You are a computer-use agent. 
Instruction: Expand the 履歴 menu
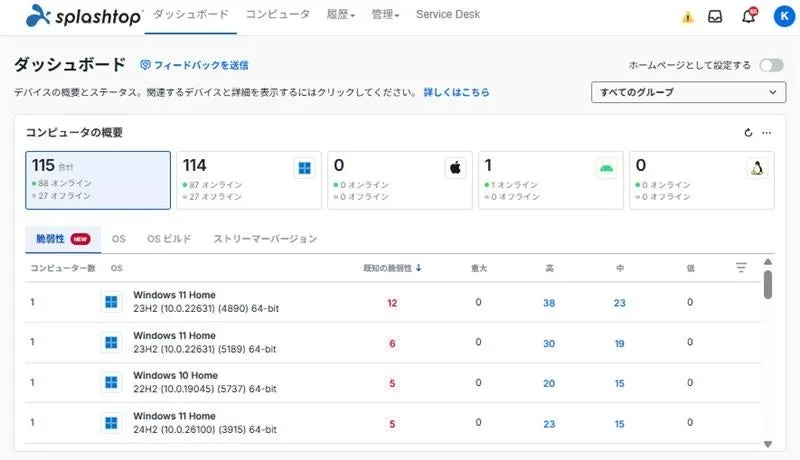340,15
